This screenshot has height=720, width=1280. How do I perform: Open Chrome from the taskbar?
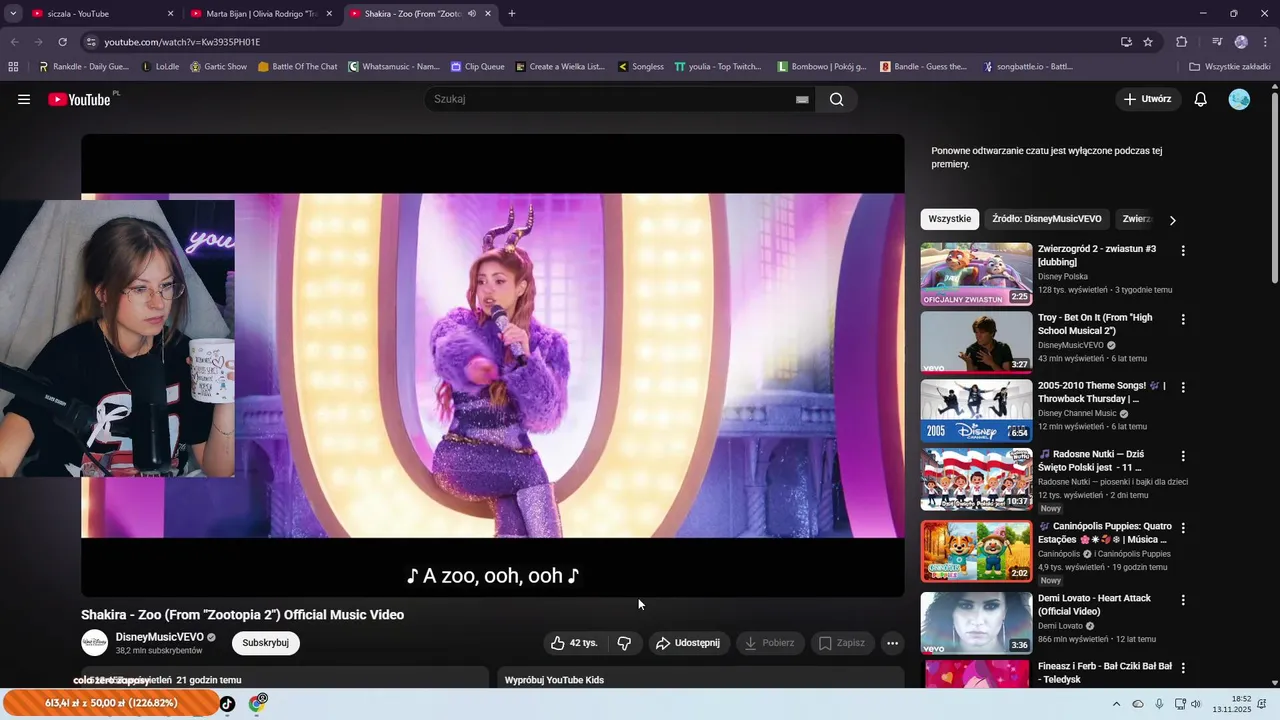(x=257, y=704)
